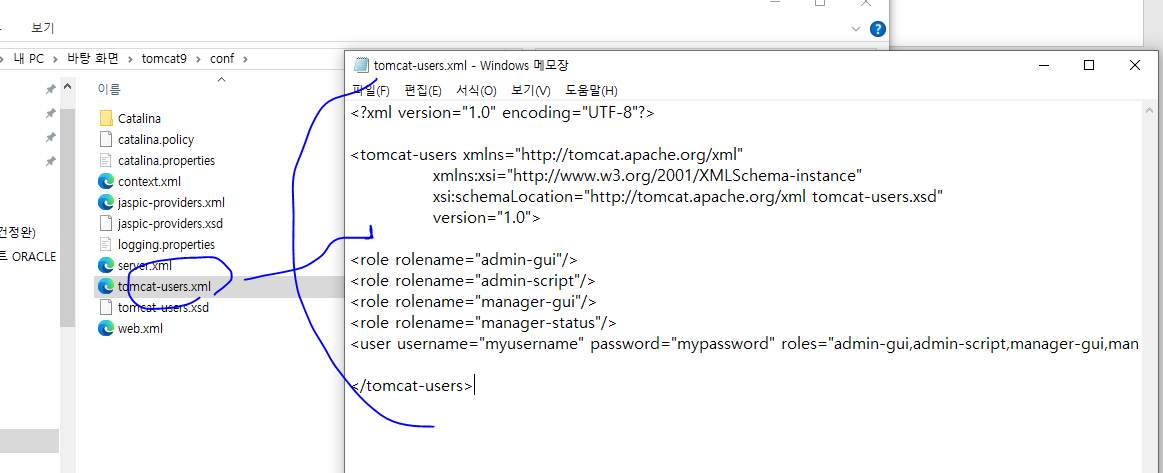The image size is (1163, 473).
Task: Click the context.xml Edge icon
Action: point(105,181)
